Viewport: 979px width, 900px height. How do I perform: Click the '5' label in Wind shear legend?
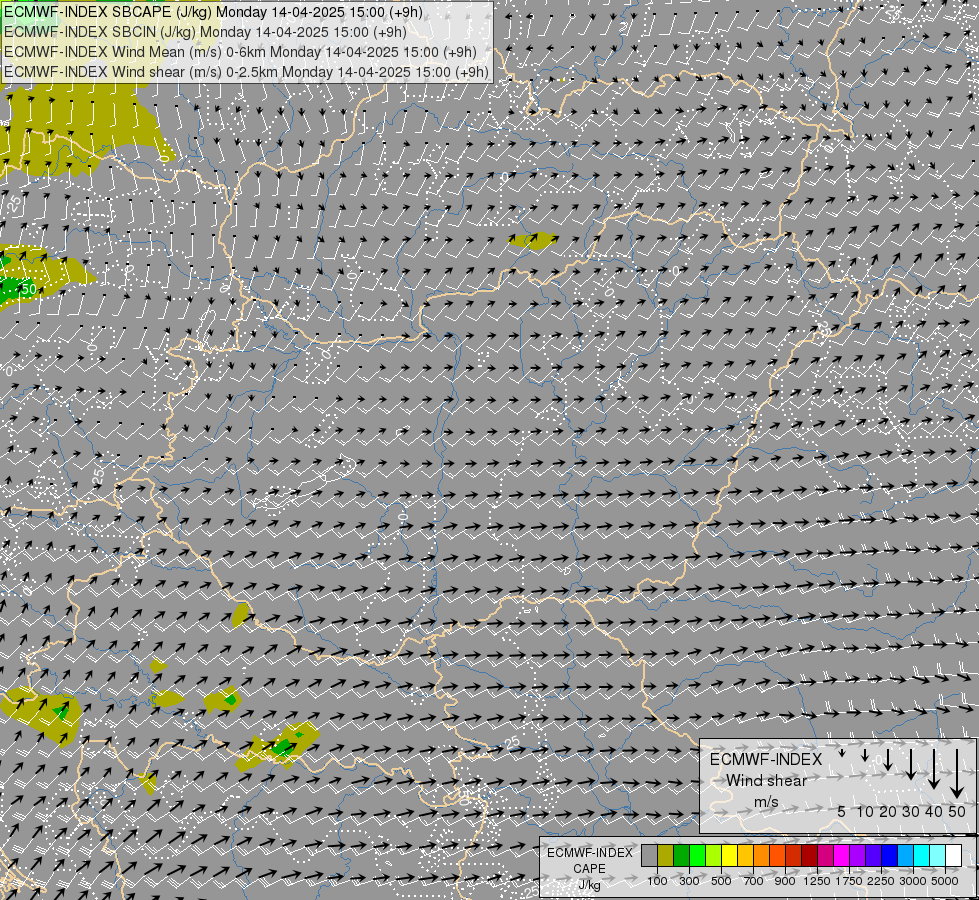842,811
